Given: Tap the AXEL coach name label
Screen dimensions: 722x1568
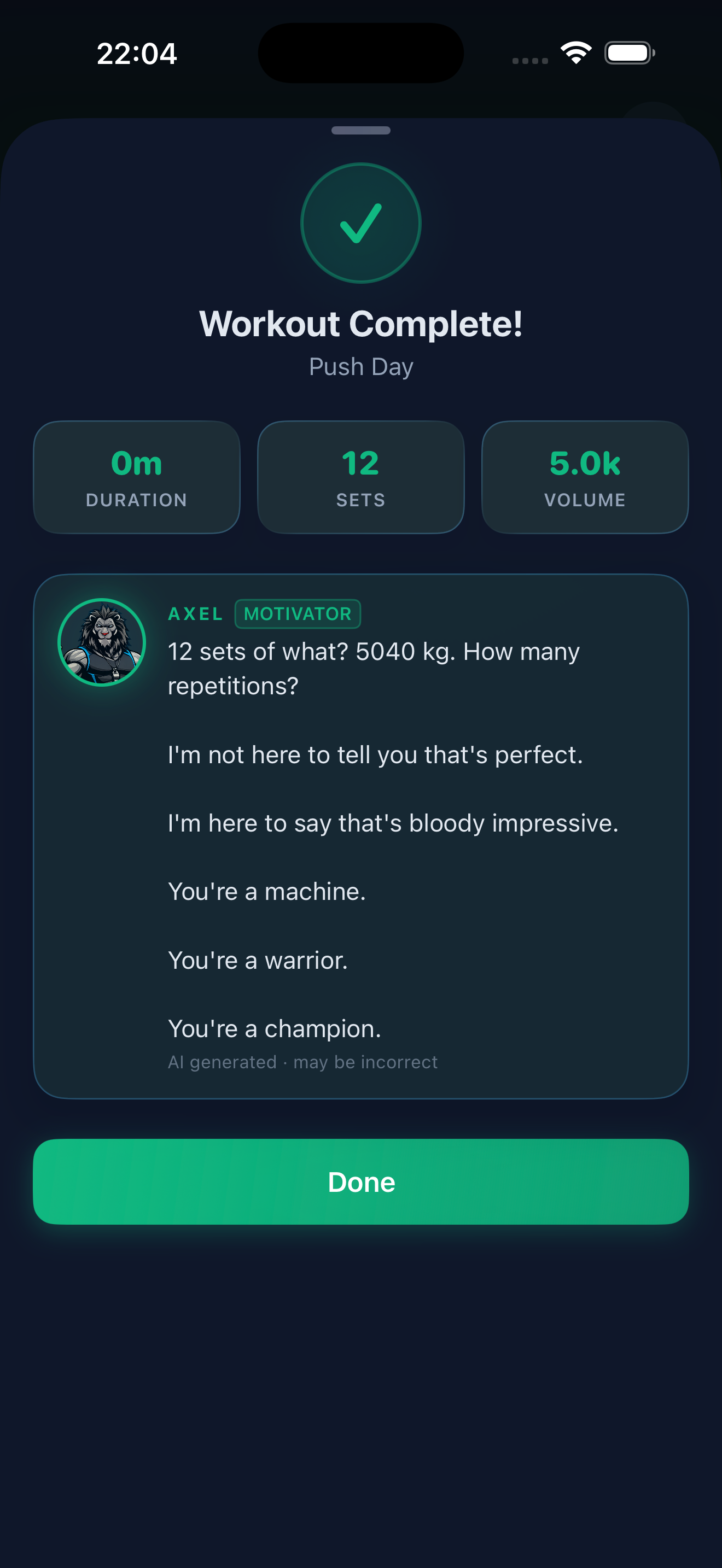Looking at the screenshot, I should (x=195, y=613).
